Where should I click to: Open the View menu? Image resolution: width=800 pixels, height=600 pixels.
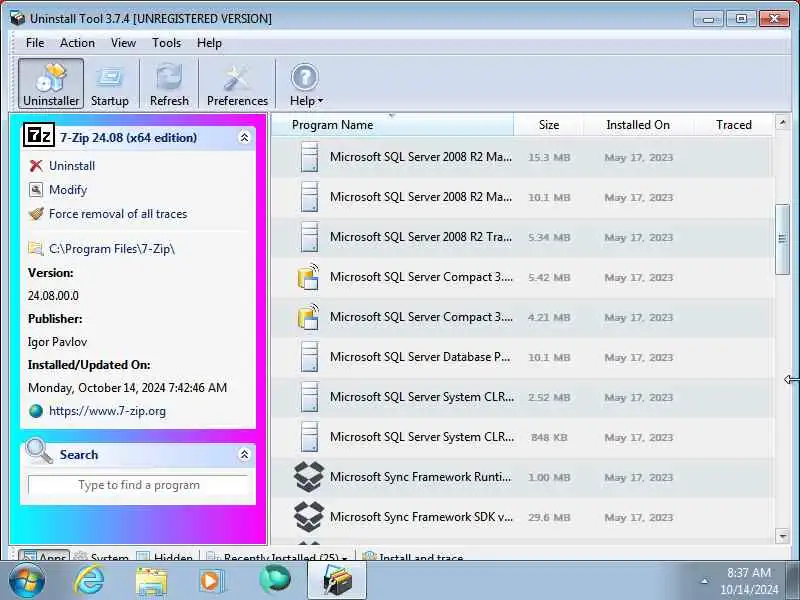pos(123,43)
